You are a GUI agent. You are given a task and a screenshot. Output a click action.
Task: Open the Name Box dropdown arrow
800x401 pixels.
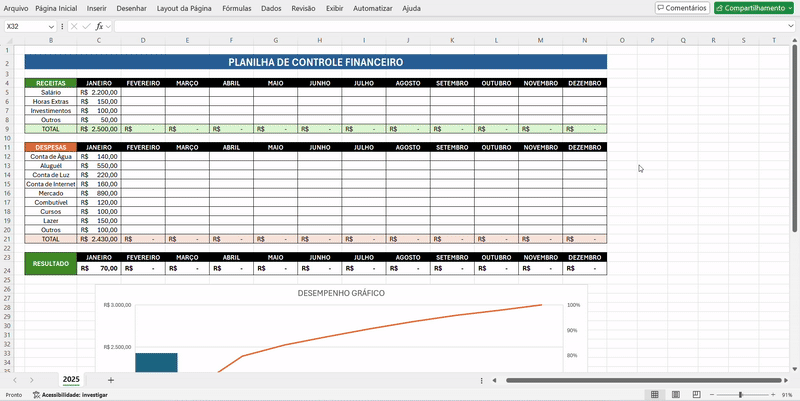click(x=51, y=26)
